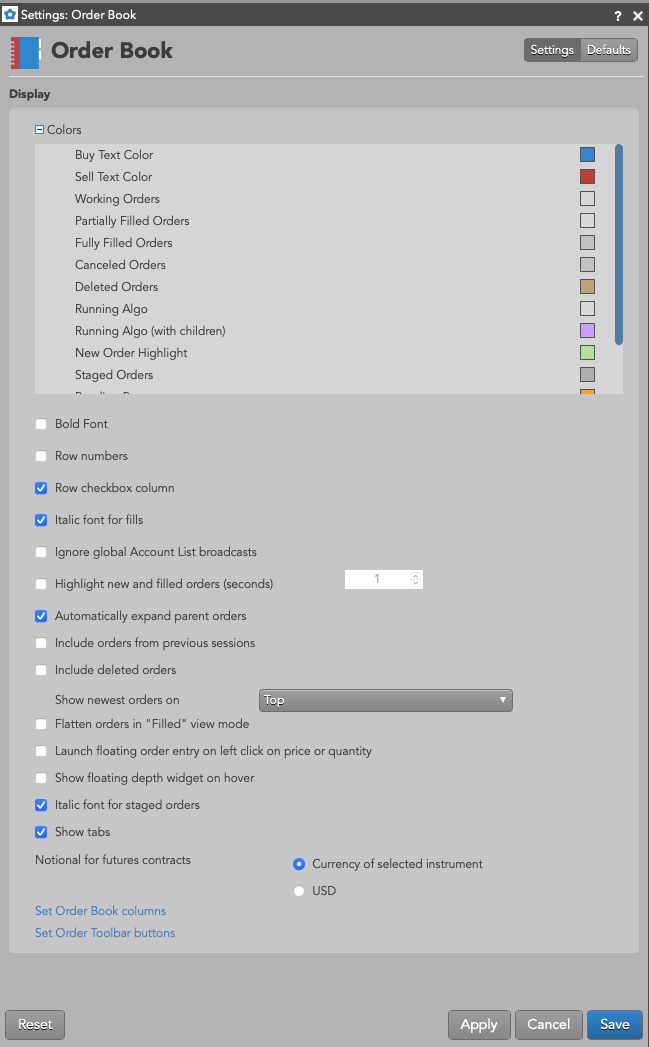Viewport: 649px width, 1047px height.
Task: Select the Settings tab
Action: click(x=552, y=50)
